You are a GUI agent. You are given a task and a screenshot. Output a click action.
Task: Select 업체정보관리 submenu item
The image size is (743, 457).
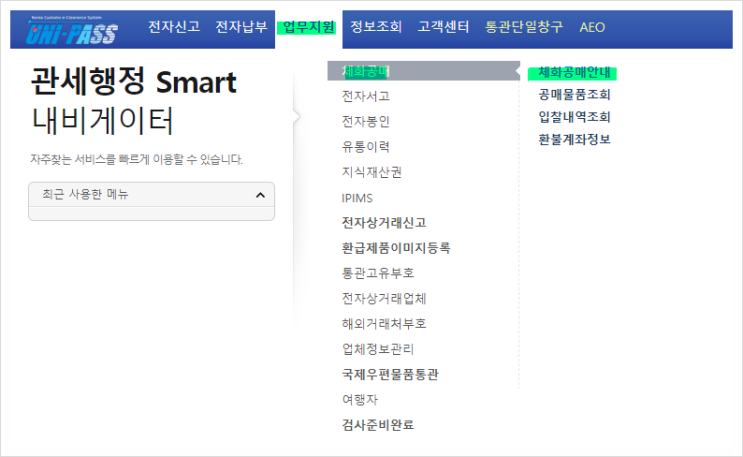pos(378,349)
